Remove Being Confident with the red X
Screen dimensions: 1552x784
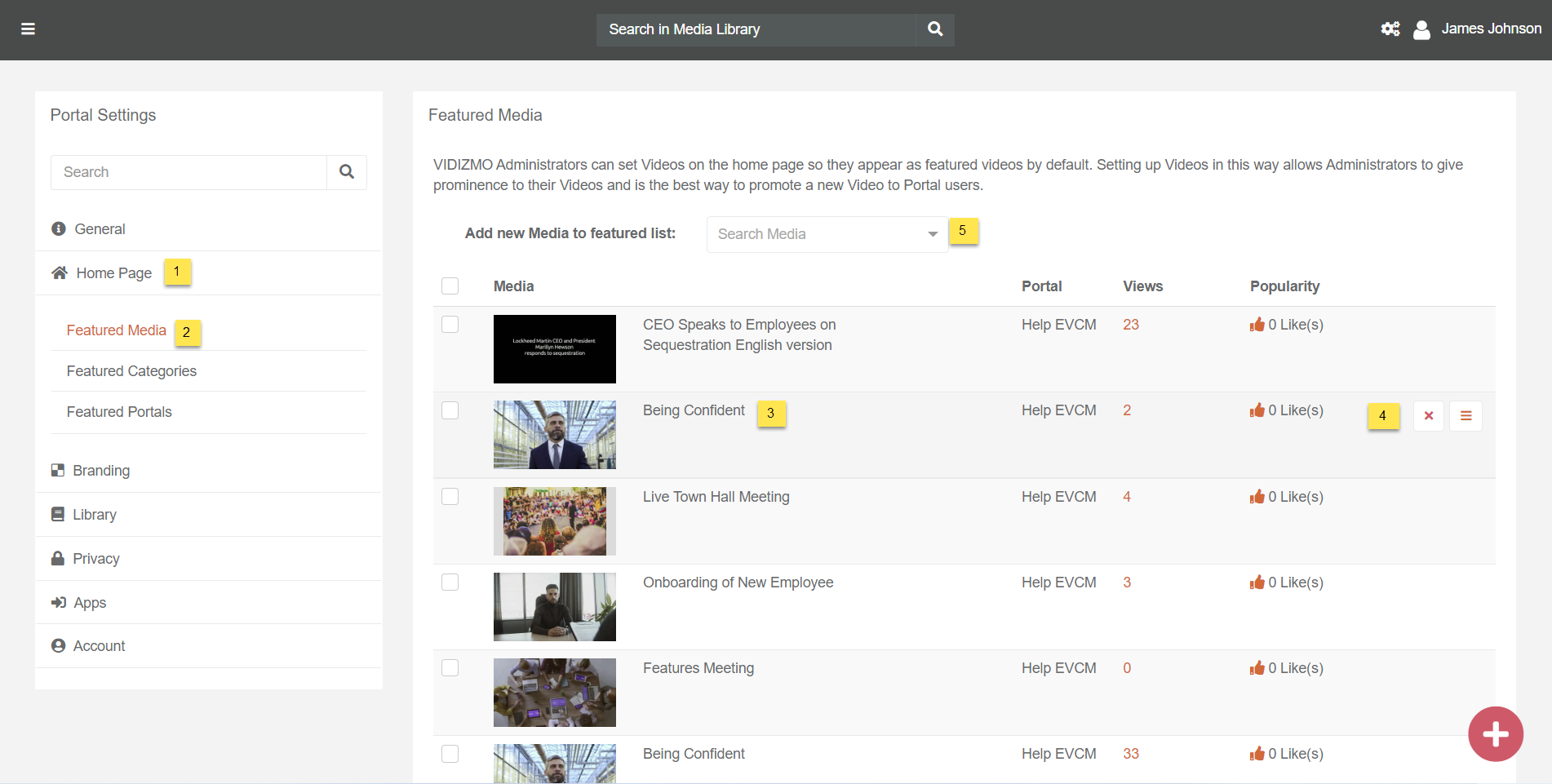tap(1429, 416)
